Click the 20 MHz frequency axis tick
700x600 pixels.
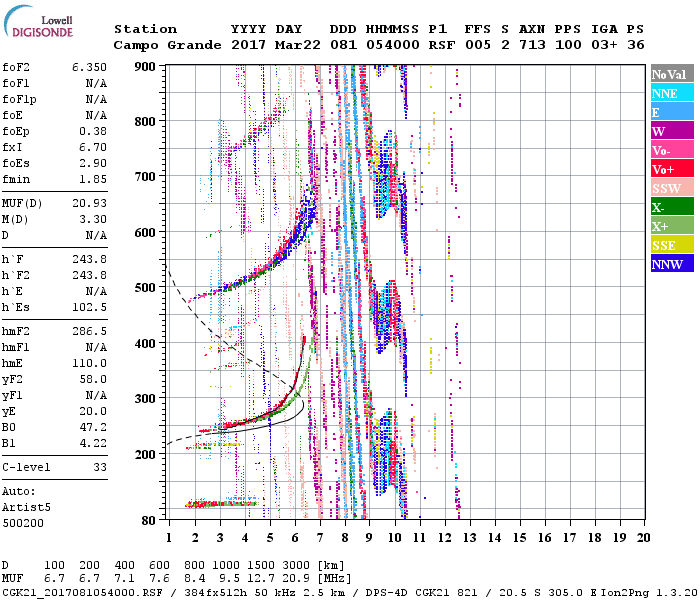tap(643, 538)
